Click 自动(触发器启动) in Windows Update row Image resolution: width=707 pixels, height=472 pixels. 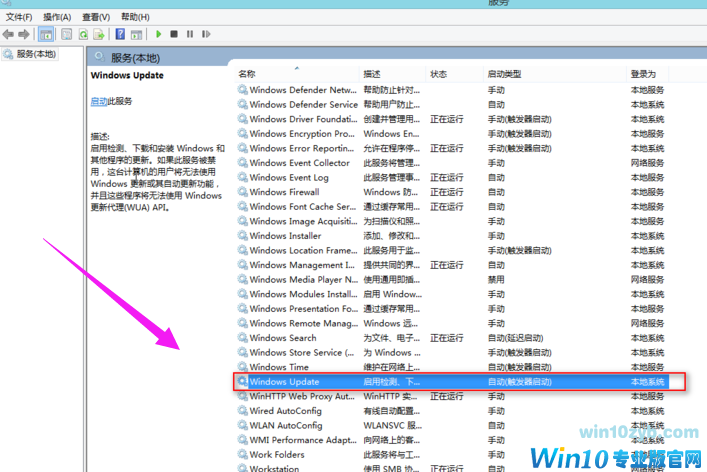(x=519, y=382)
